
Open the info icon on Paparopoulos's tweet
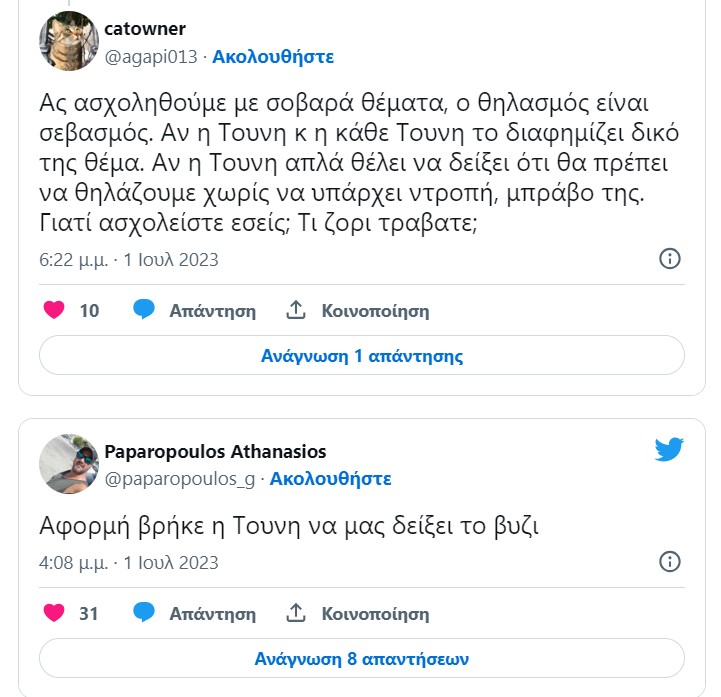click(670, 560)
